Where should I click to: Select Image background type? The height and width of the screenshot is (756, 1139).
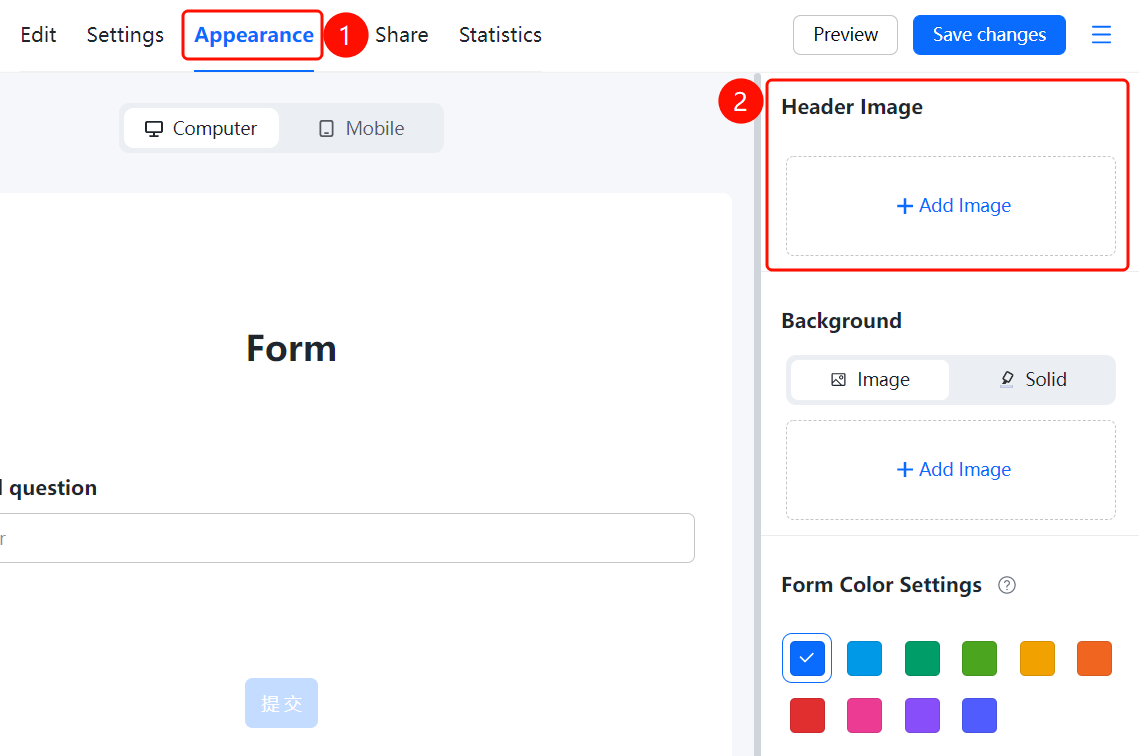[870, 380]
